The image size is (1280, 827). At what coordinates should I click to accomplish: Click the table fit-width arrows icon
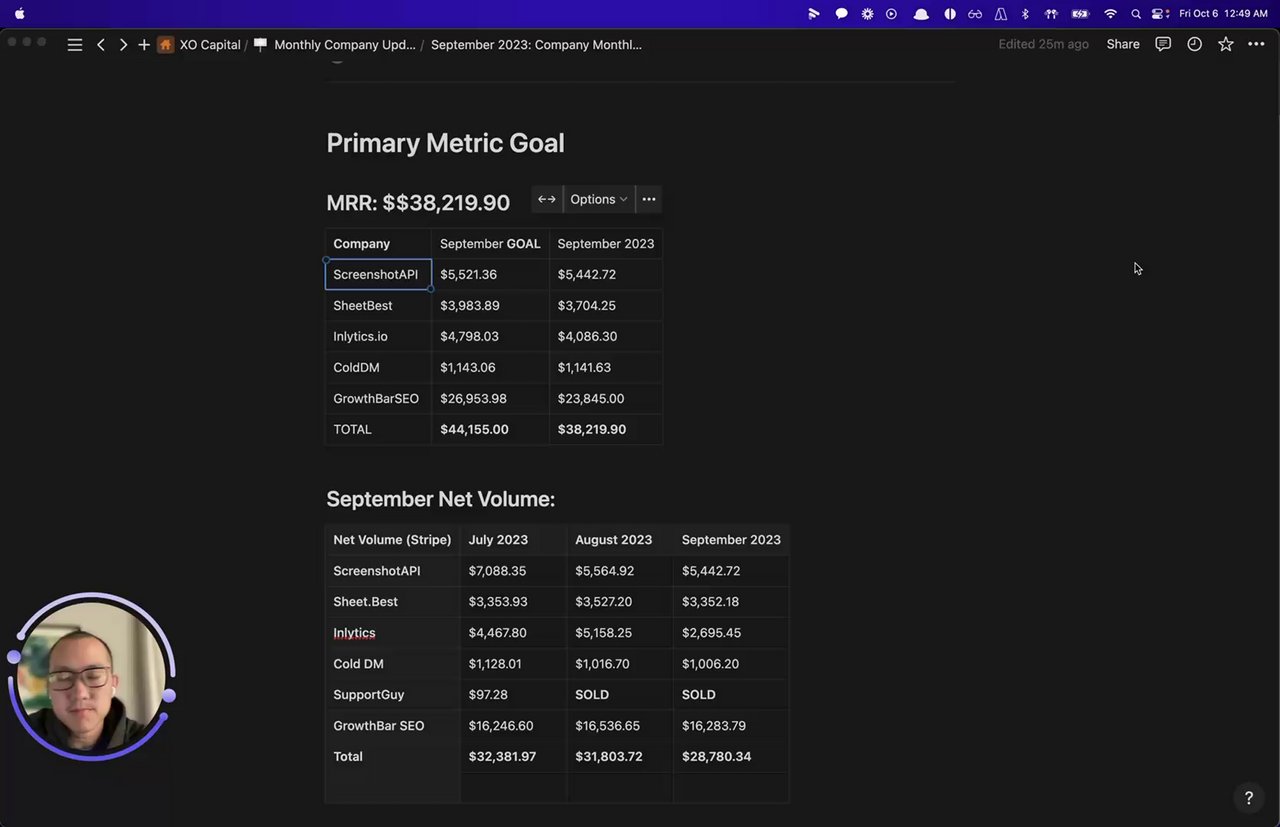point(547,199)
